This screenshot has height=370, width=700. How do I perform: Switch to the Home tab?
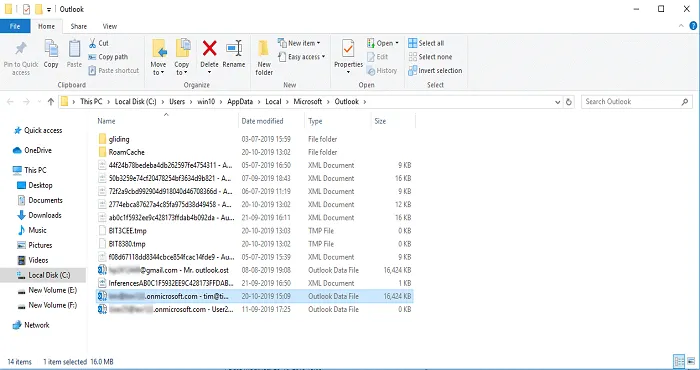[x=46, y=26]
